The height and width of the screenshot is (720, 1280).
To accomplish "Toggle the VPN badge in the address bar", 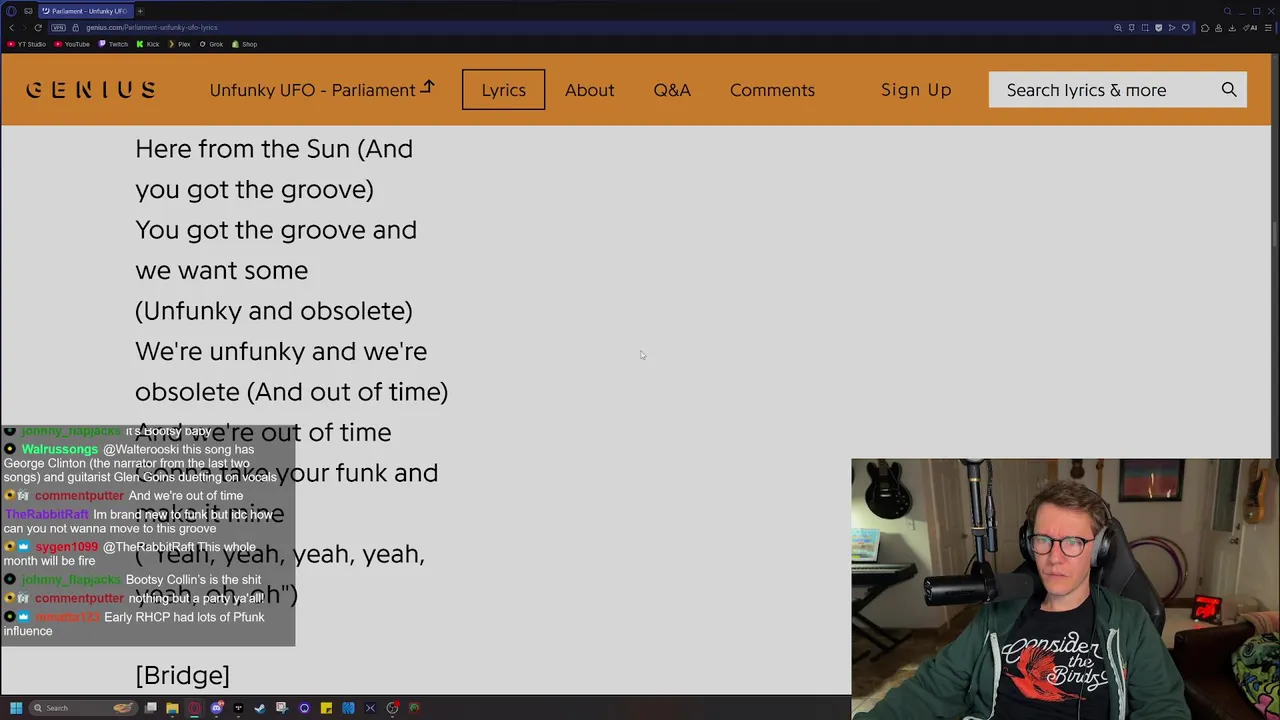I will (x=58, y=28).
